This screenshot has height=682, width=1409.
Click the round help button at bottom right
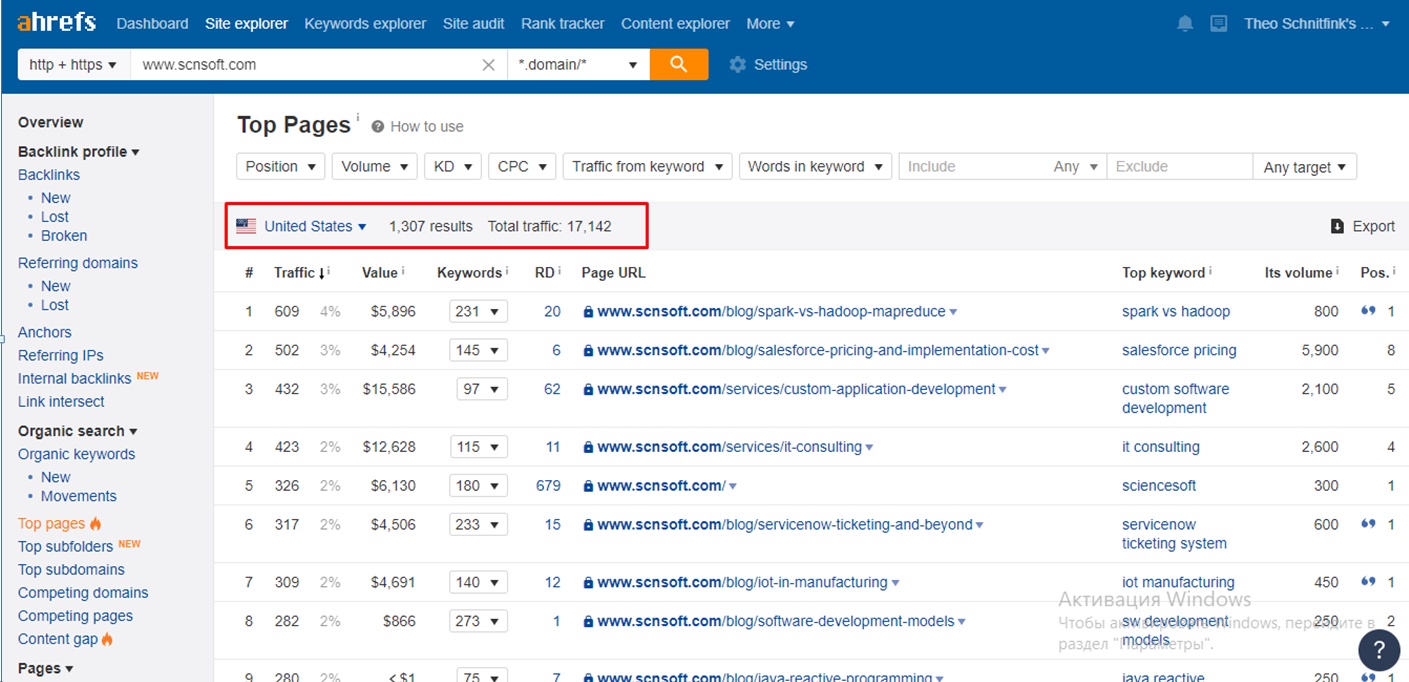pyautogui.click(x=1379, y=649)
